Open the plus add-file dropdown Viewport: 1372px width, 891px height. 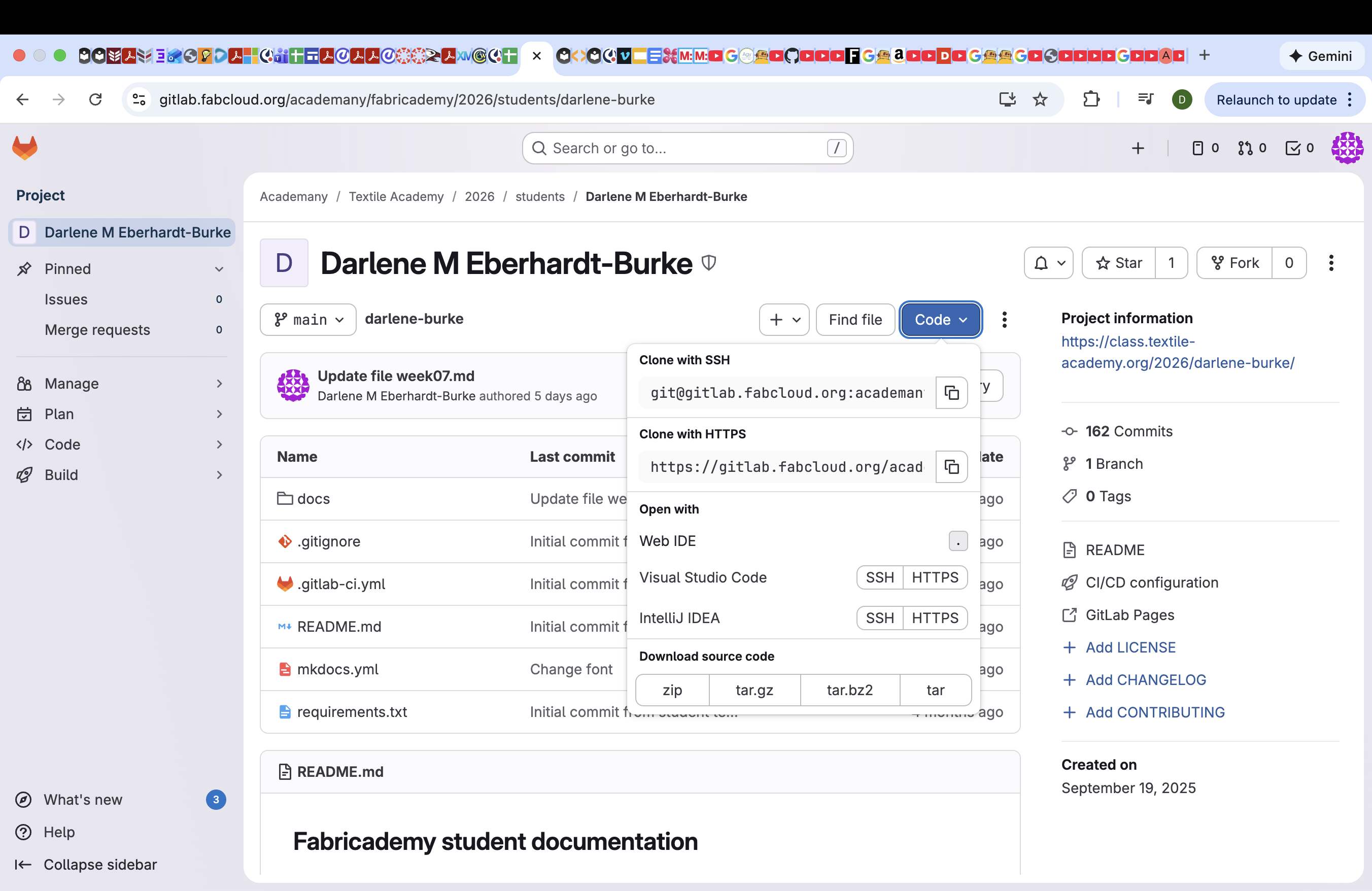[784, 319]
